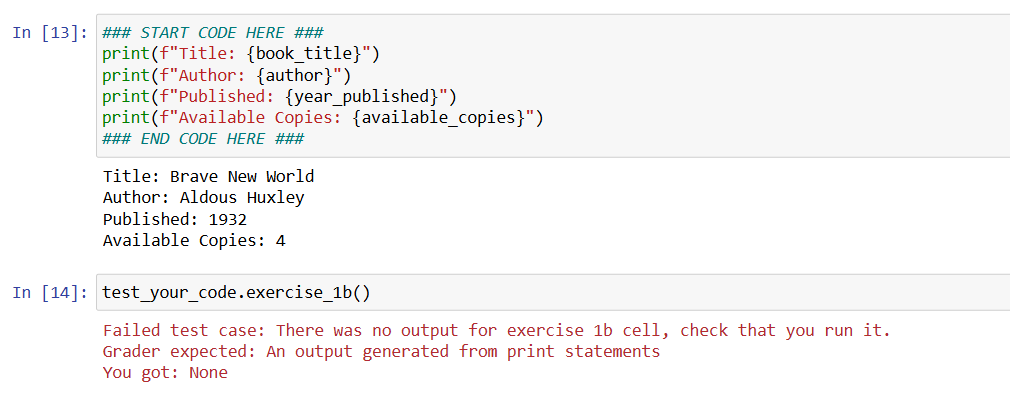Click output line Published: 1932

175,220
